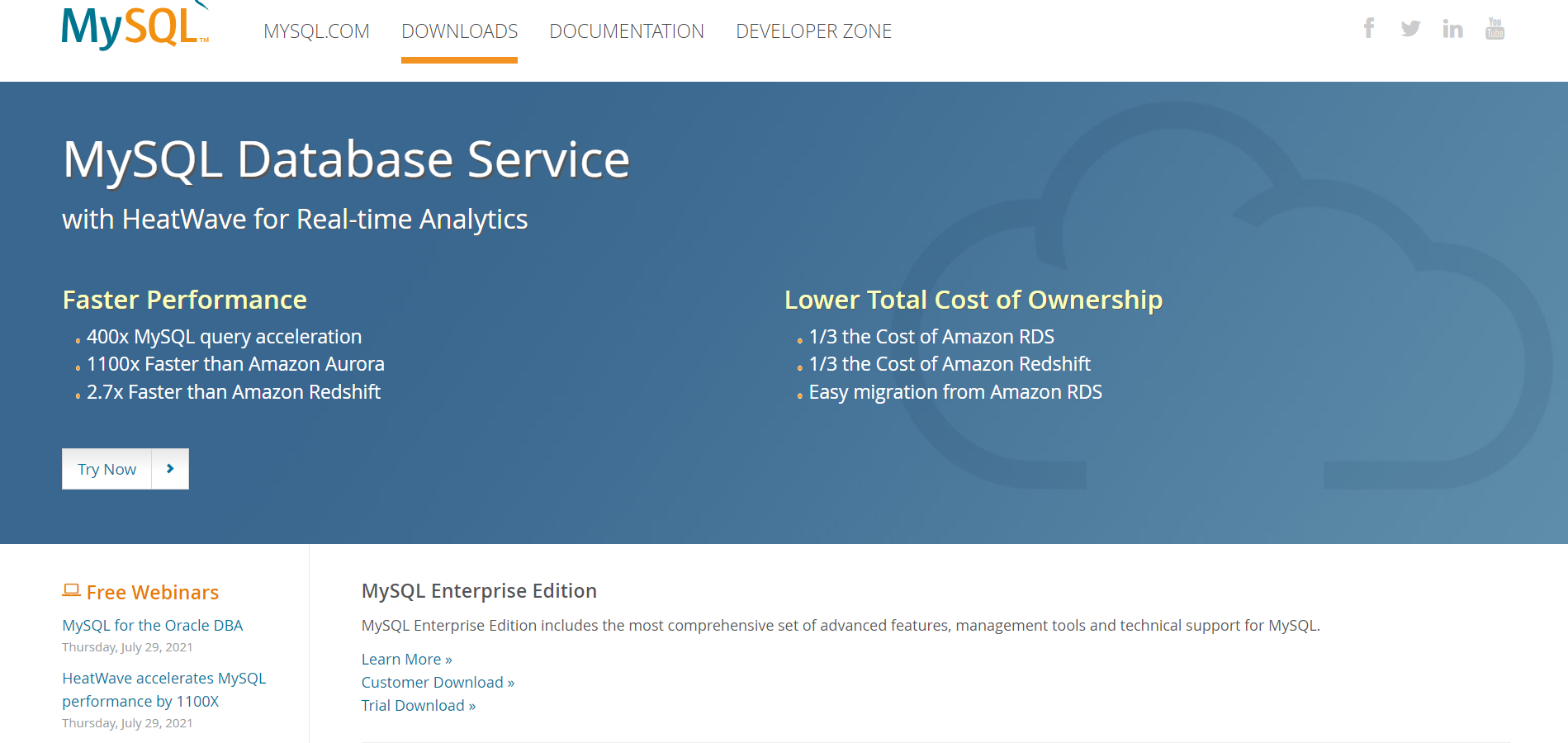The height and width of the screenshot is (743, 1568).
Task: Follow the Learn More link
Action: click(407, 660)
